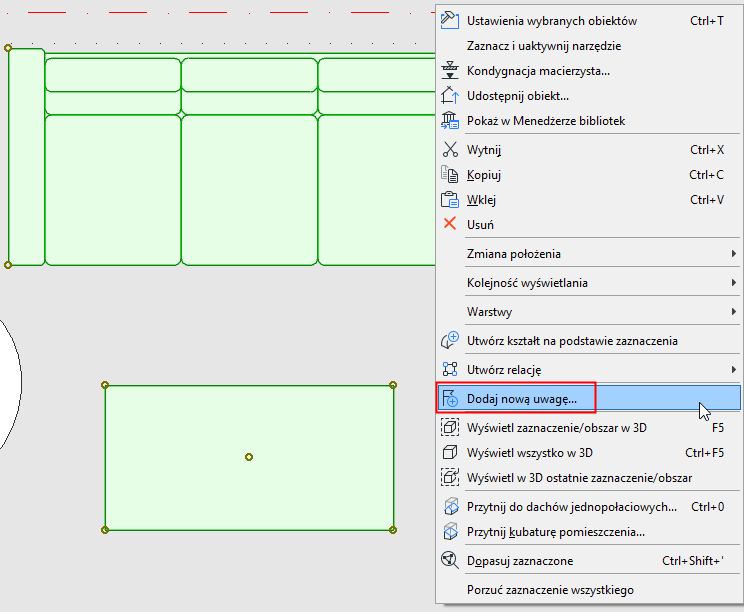Click the Pokaż w Menedżerze bibliotek icon
This screenshot has width=744, height=612.
[449, 121]
